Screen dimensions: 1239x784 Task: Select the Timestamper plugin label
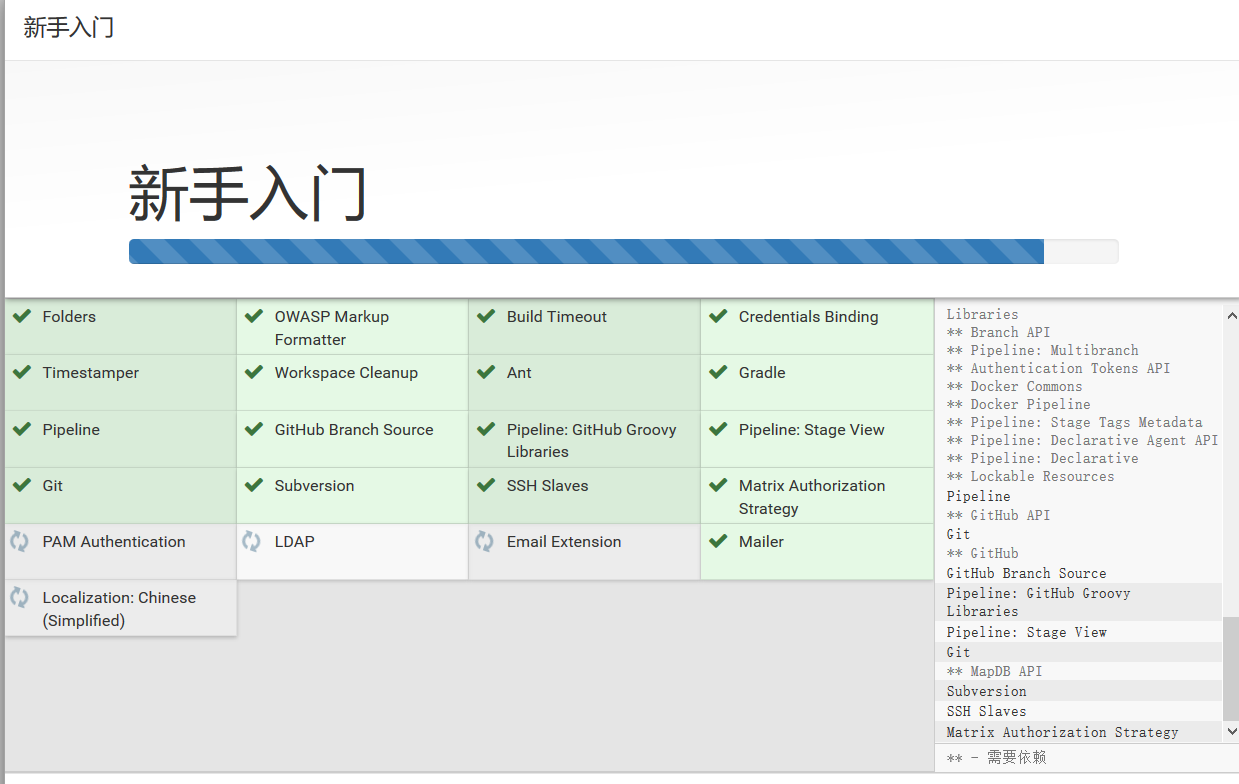click(91, 372)
